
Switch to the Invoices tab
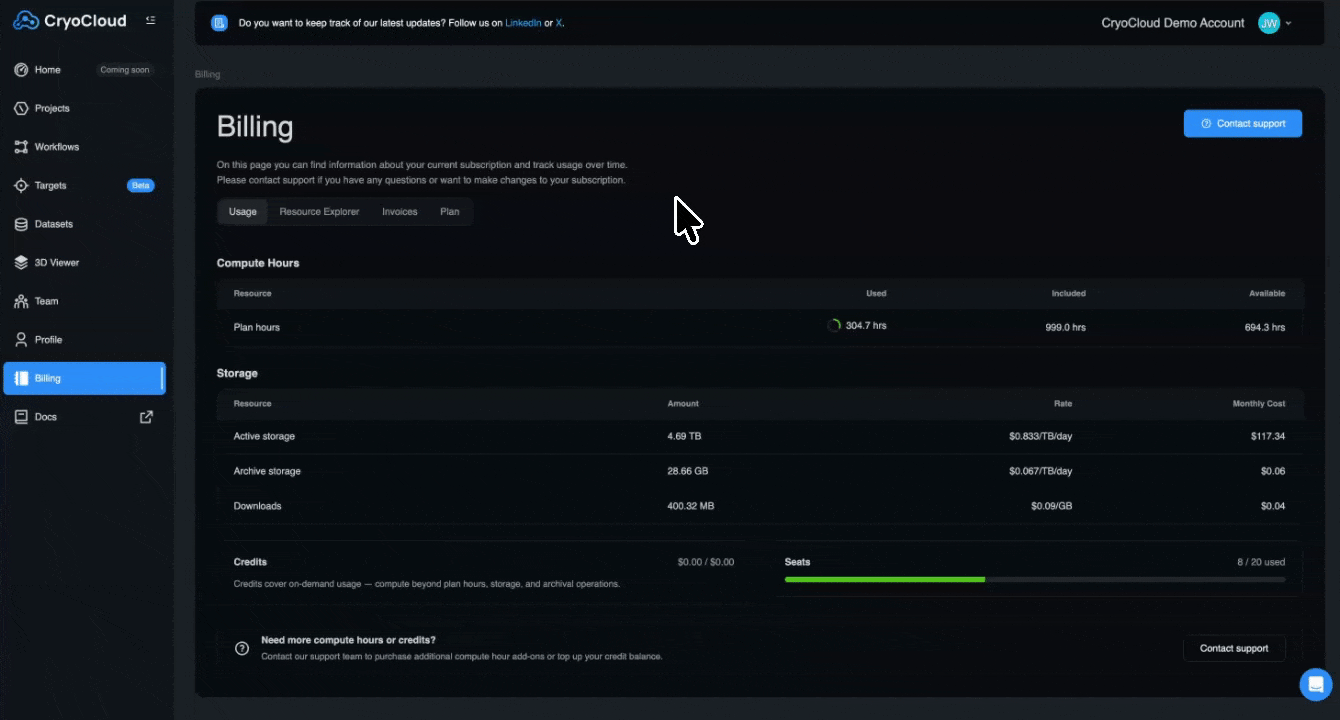point(400,212)
